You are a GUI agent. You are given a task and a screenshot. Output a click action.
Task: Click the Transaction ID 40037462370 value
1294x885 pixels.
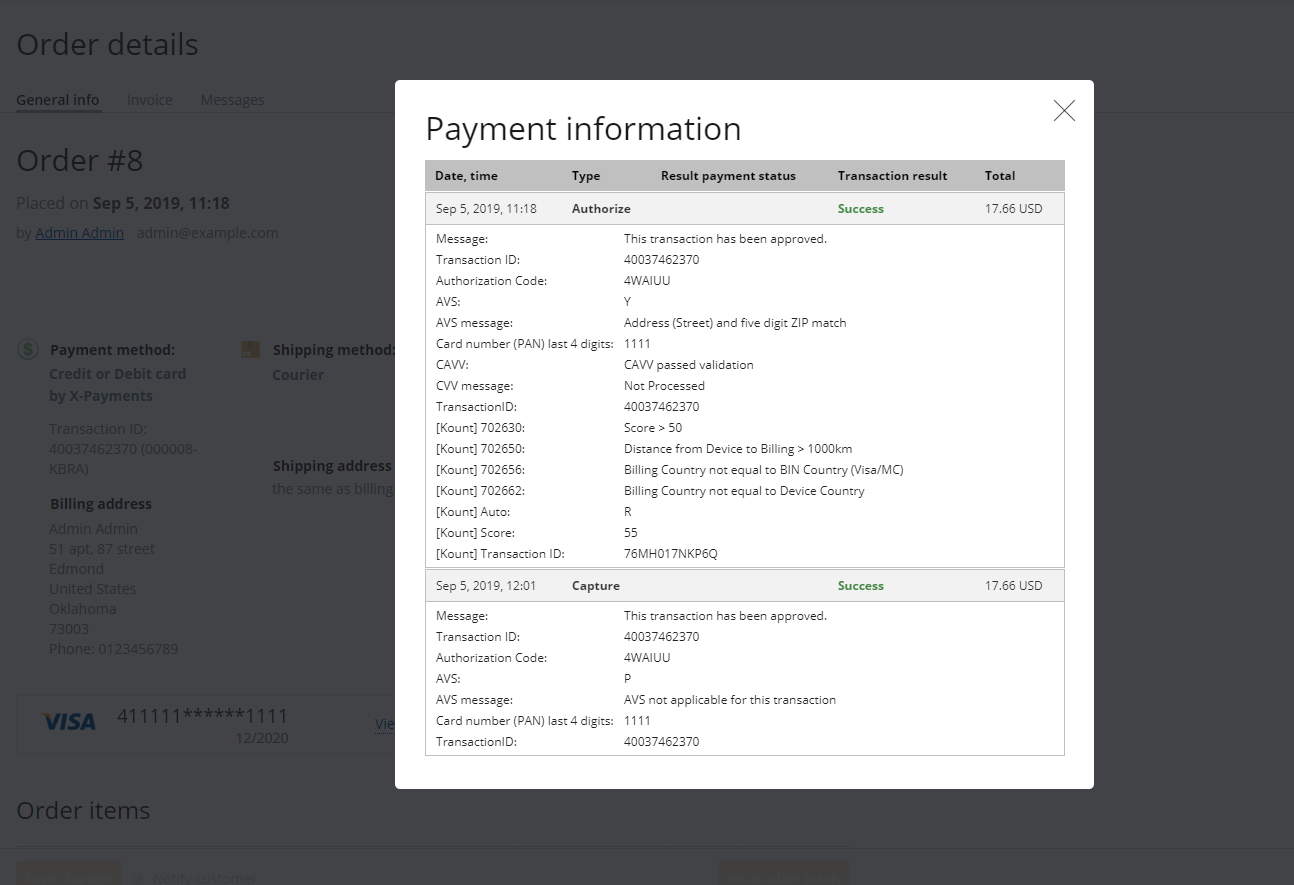click(661, 259)
